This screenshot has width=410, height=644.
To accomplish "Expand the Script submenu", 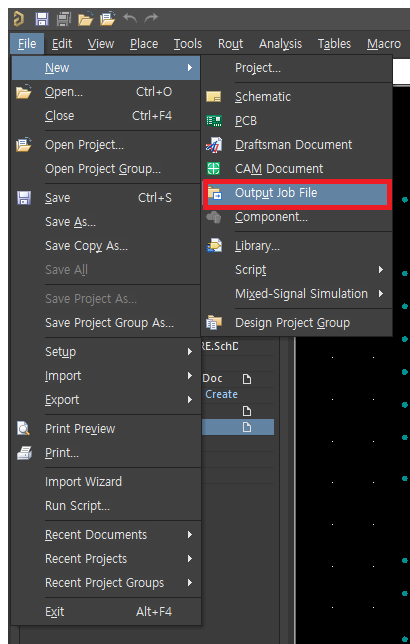I will click(381, 270).
